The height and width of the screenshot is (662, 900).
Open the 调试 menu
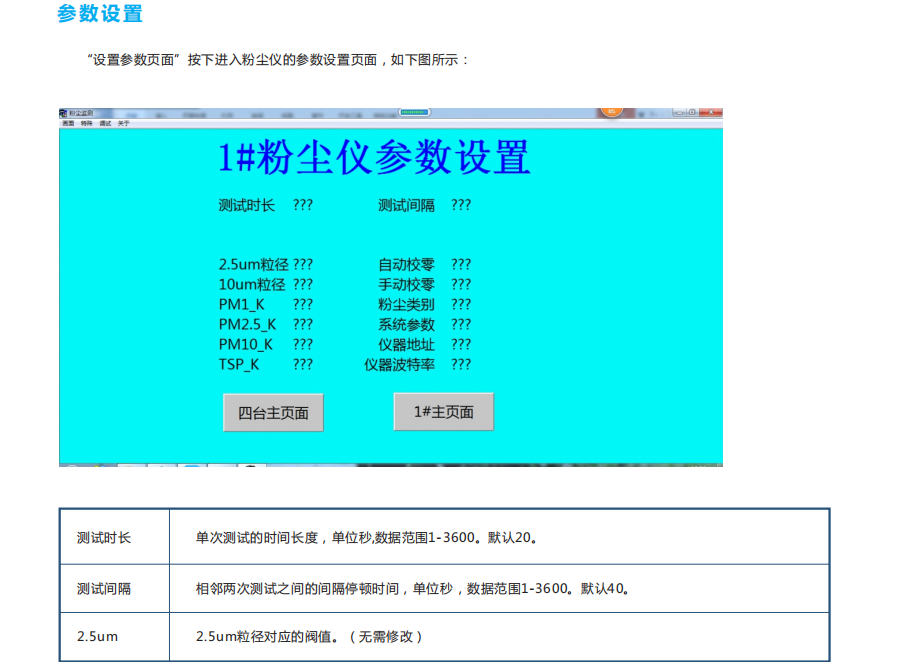(x=105, y=123)
